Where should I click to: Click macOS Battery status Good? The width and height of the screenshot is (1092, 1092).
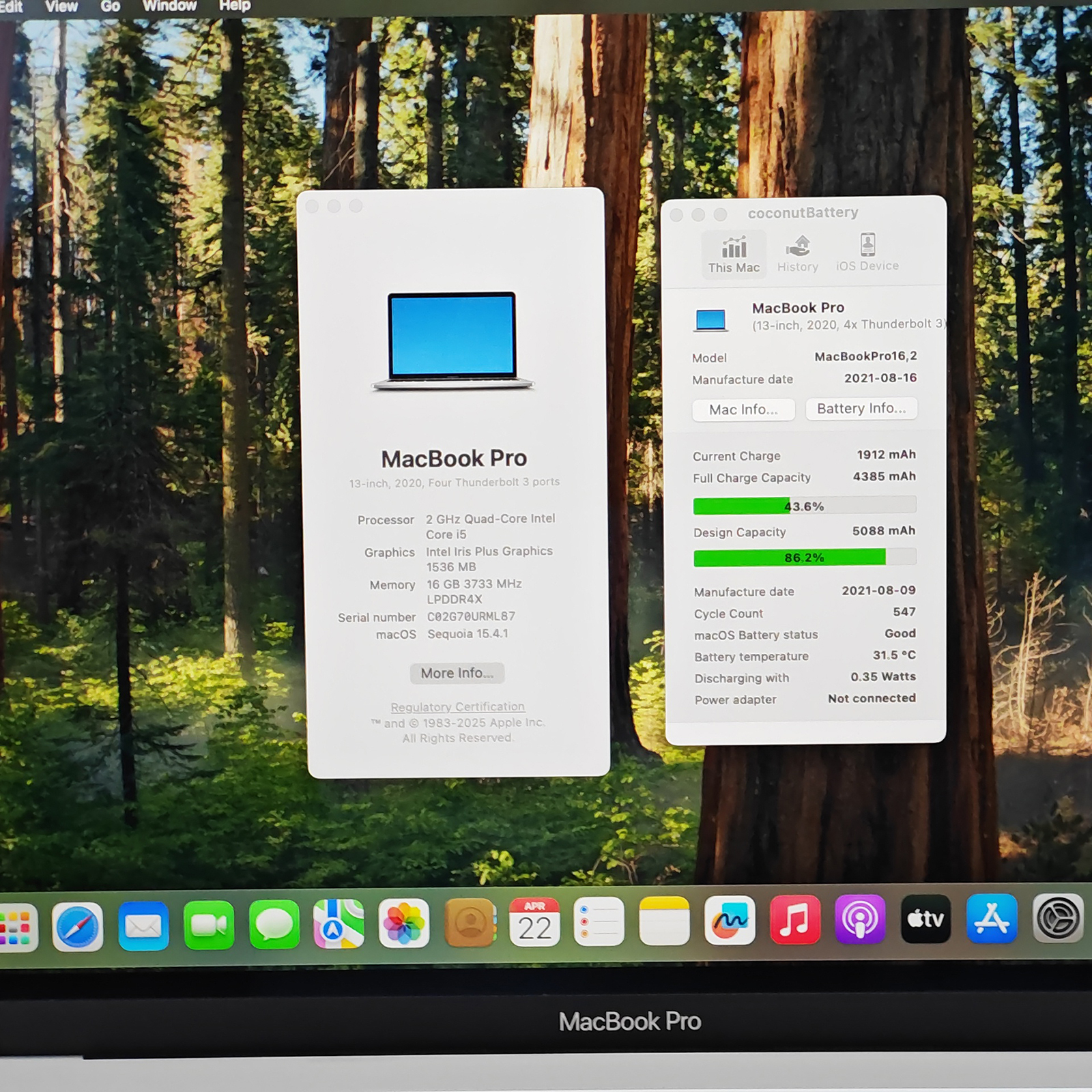click(900, 633)
